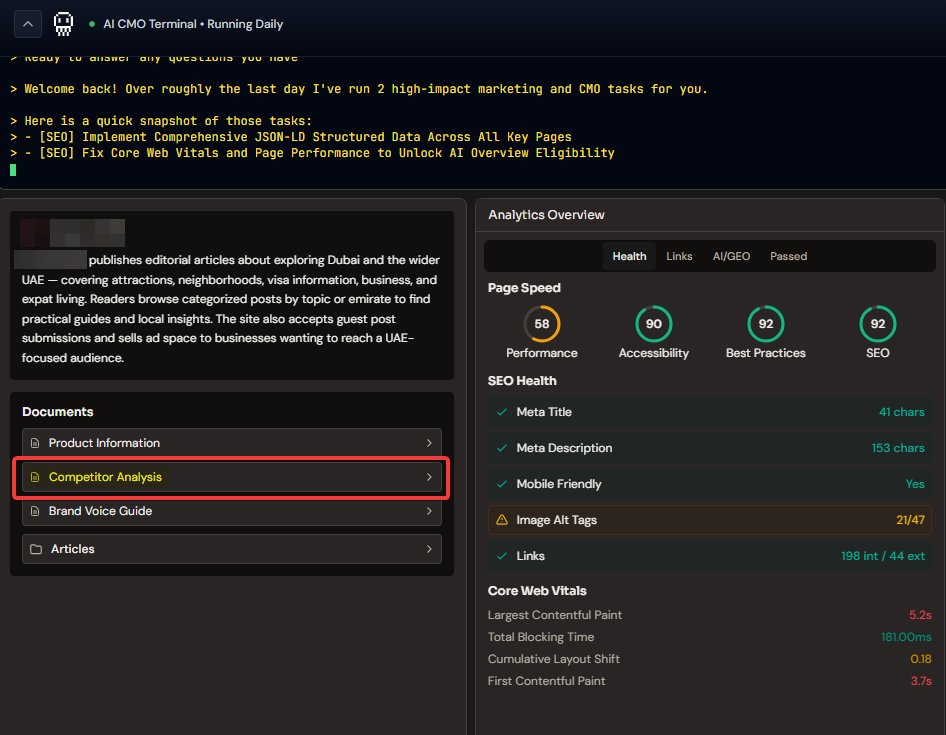Click the Largest Contentful Paint value 5.2s
This screenshot has height=735, width=946.
(920, 615)
